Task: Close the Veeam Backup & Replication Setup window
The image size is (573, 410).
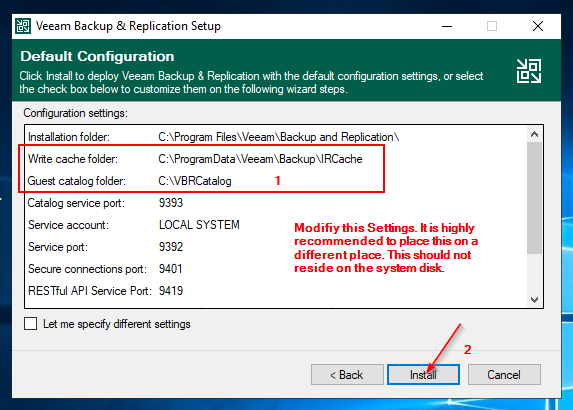Action: pos(538,26)
